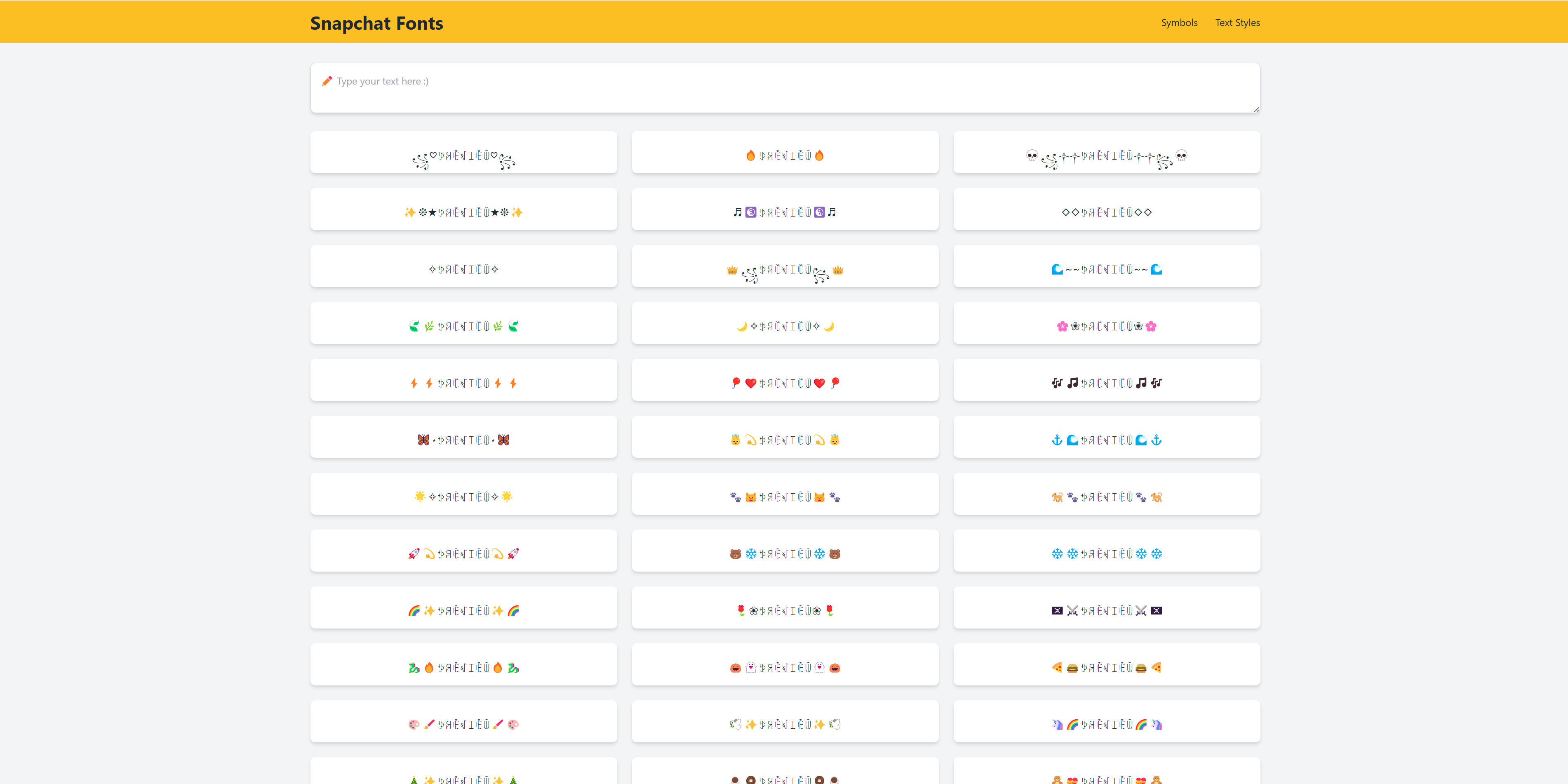The height and width of the screenshot is (784, 1568).
Task: Choose the crescent moon font card
Action: pyautogui.click(x=785, y=323)
